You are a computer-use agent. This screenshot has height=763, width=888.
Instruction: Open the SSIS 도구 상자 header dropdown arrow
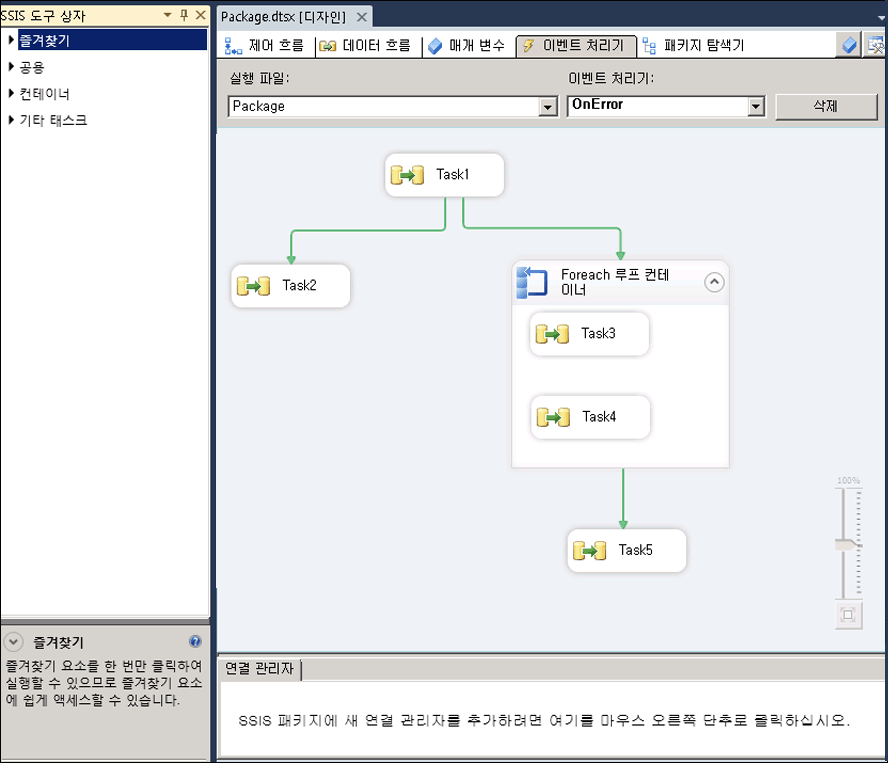[166, 16]
